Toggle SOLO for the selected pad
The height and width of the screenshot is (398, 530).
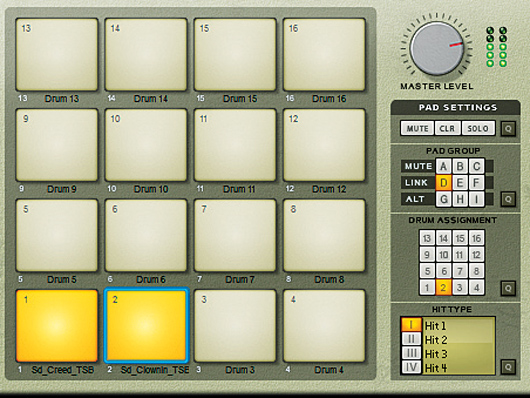(x=478, y=128)
